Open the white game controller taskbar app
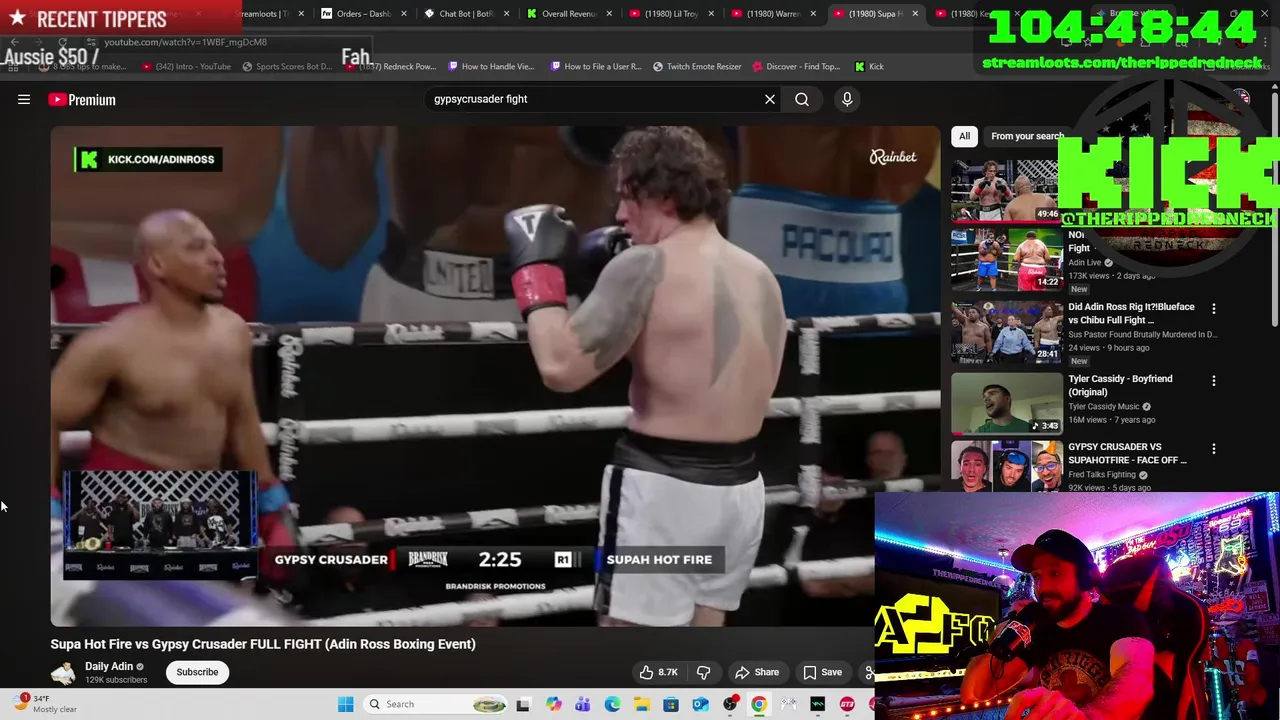Viewport: 1280px width, 720px height. [x=789, y=704]
